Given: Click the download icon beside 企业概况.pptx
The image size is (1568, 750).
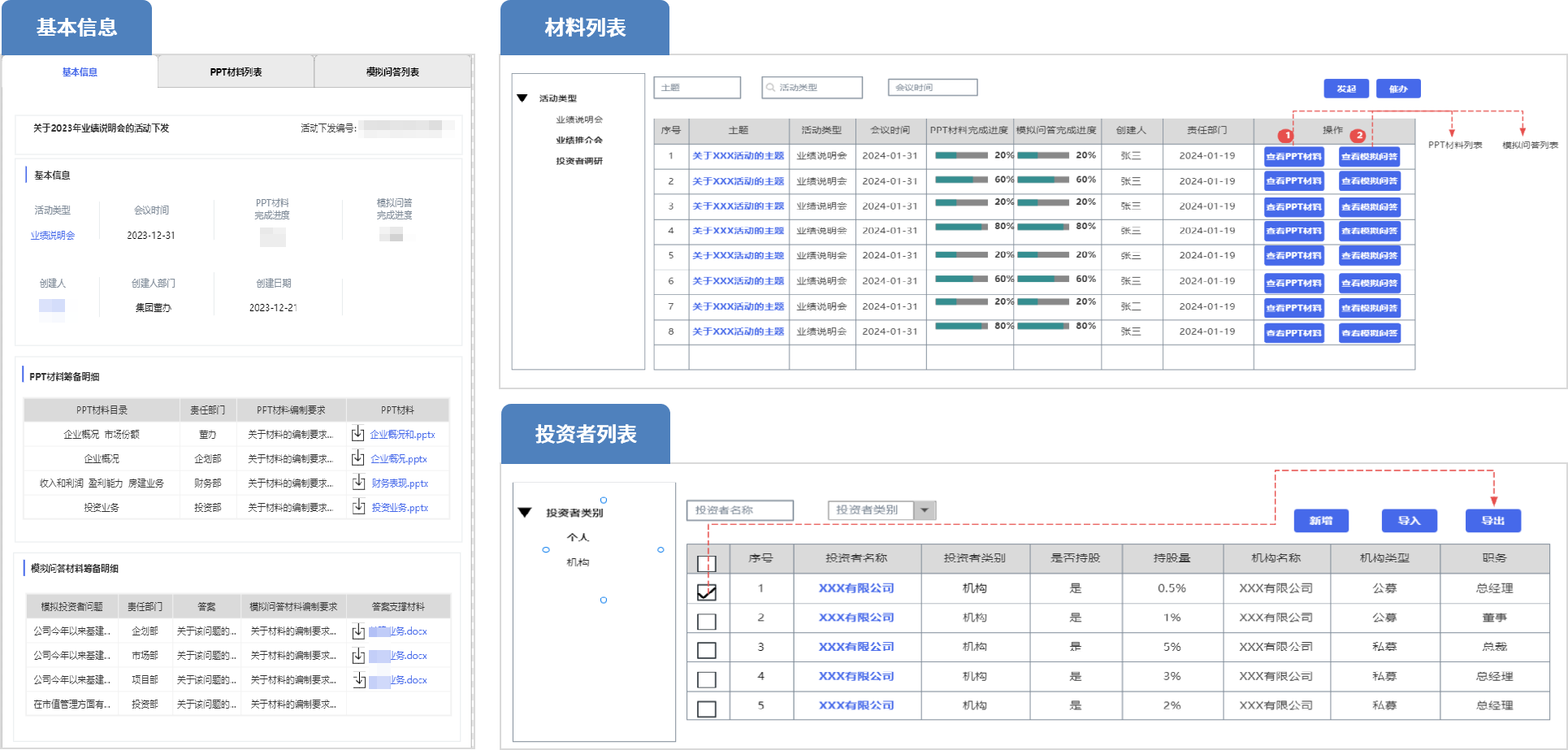Looking at the screenshot, I should pyautogui.click(x=357, y=458).
